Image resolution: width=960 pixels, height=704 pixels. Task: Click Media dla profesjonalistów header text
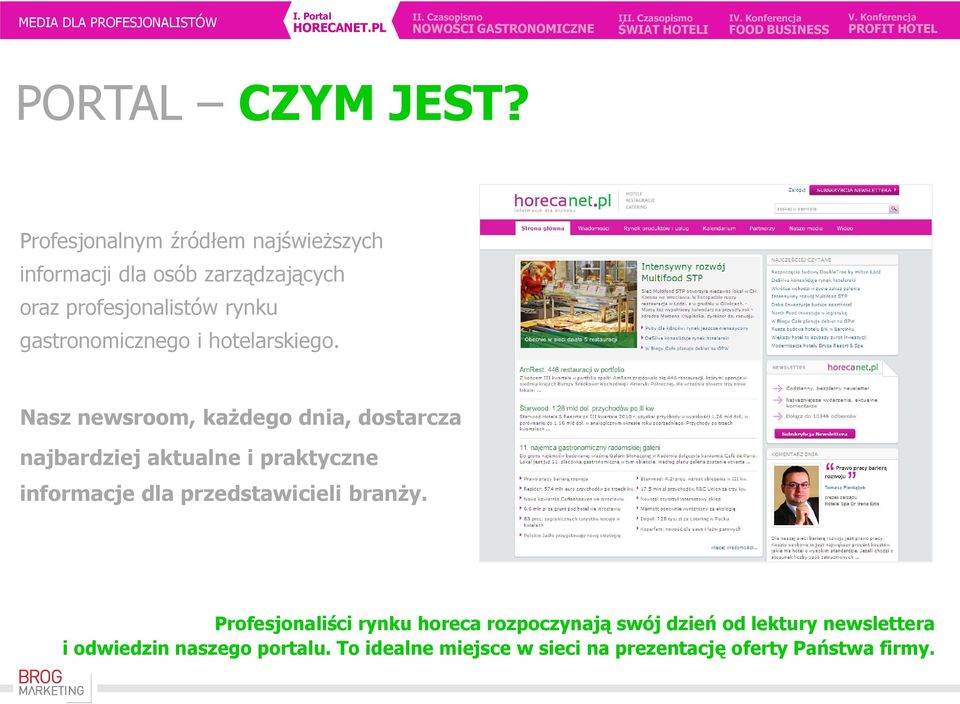click(x=118, y=23)
